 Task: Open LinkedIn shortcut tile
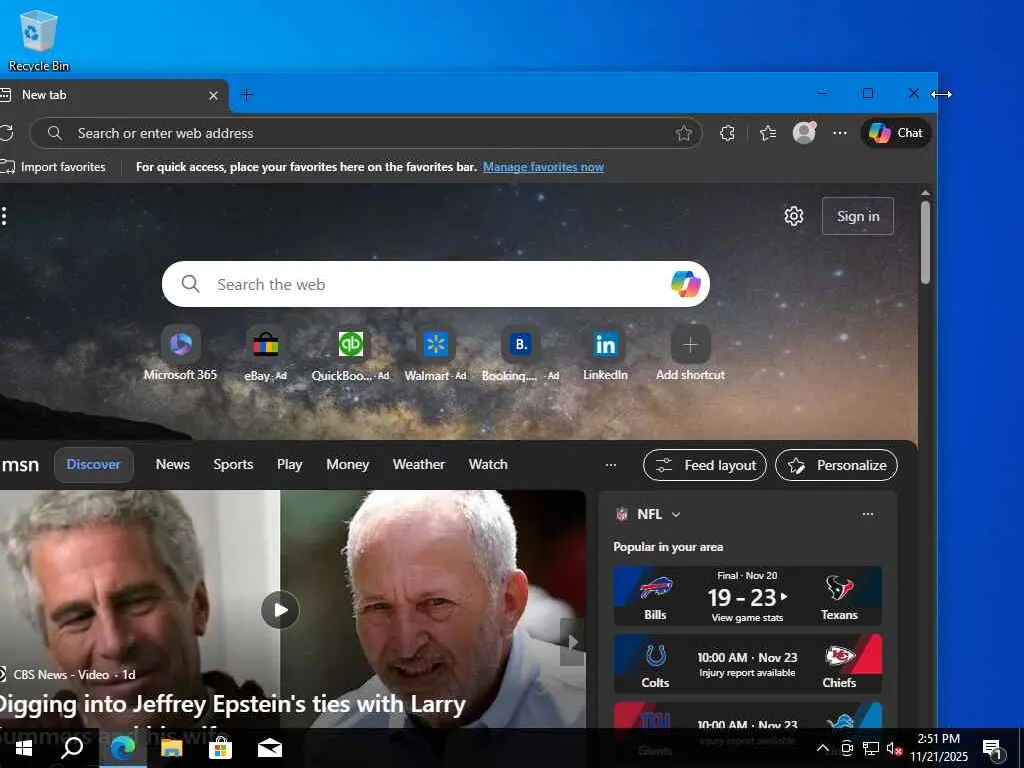(605, 354)
